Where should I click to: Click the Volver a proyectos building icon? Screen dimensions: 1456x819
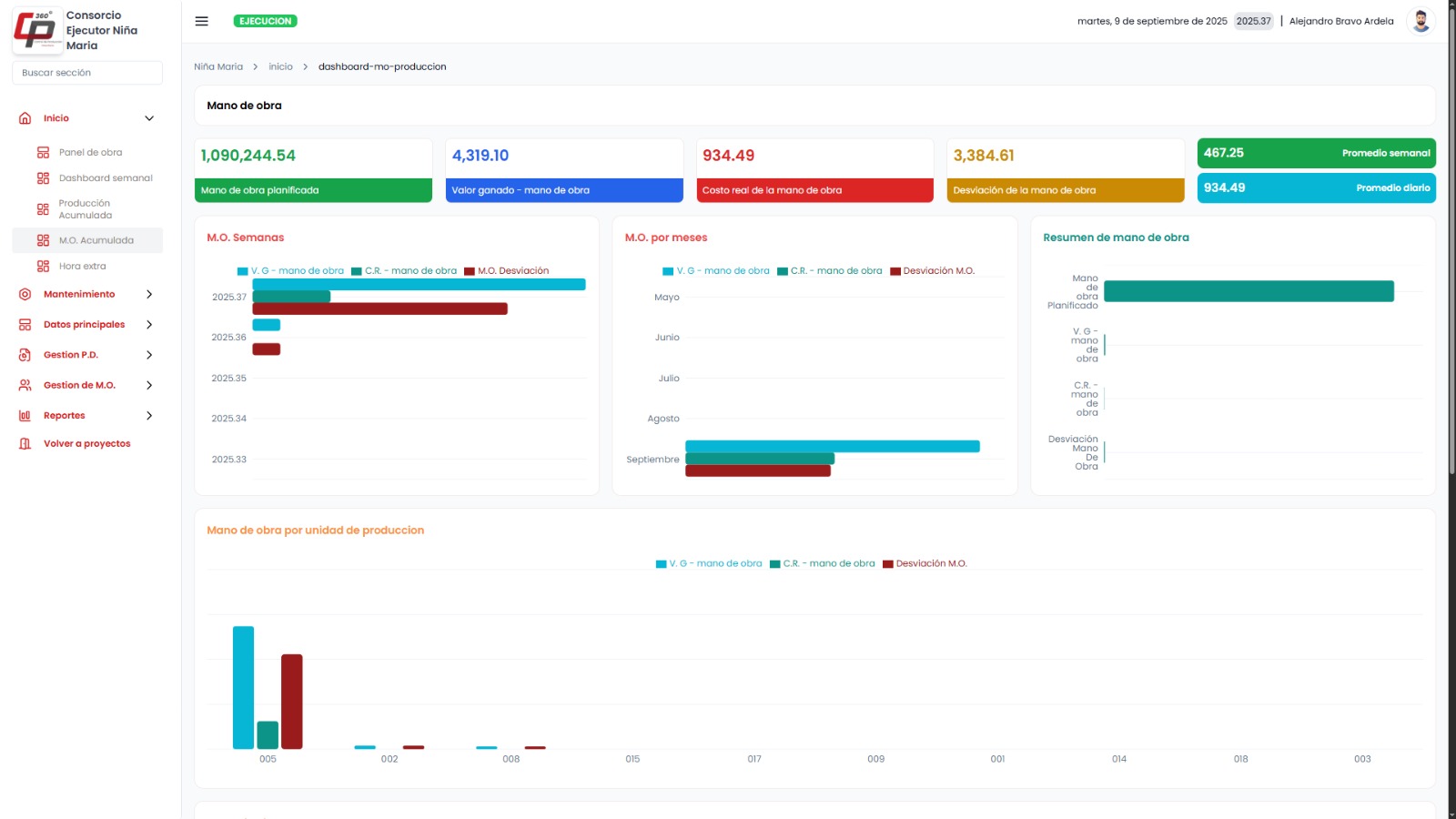pyautogui.click(x=25, y=444)
